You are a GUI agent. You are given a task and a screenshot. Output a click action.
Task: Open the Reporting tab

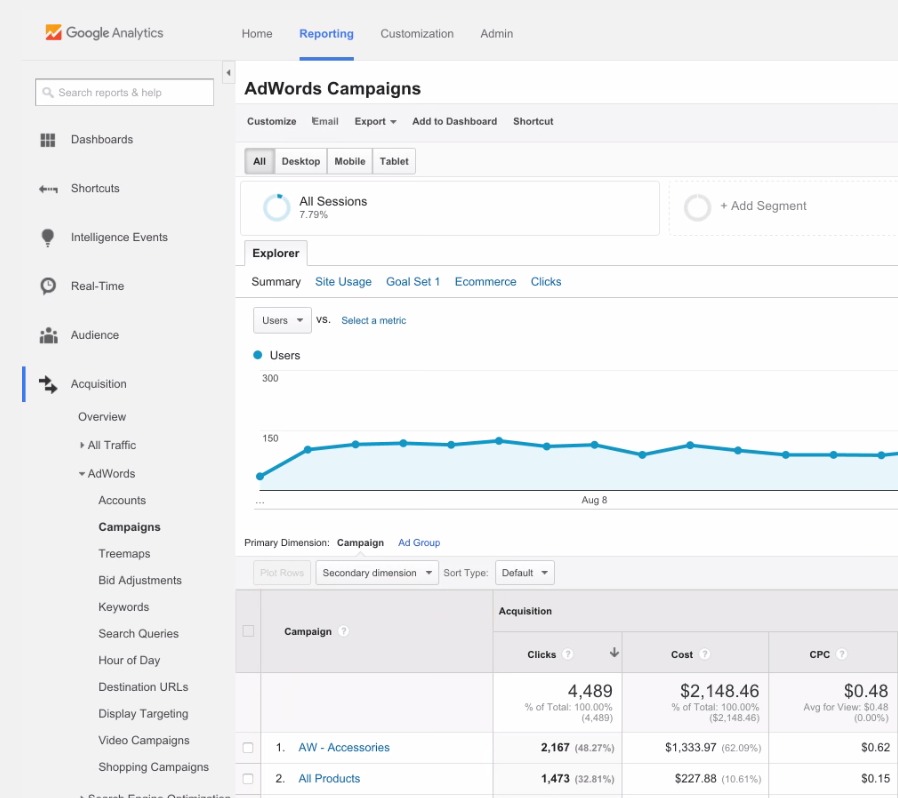click(x=326, y=34)
